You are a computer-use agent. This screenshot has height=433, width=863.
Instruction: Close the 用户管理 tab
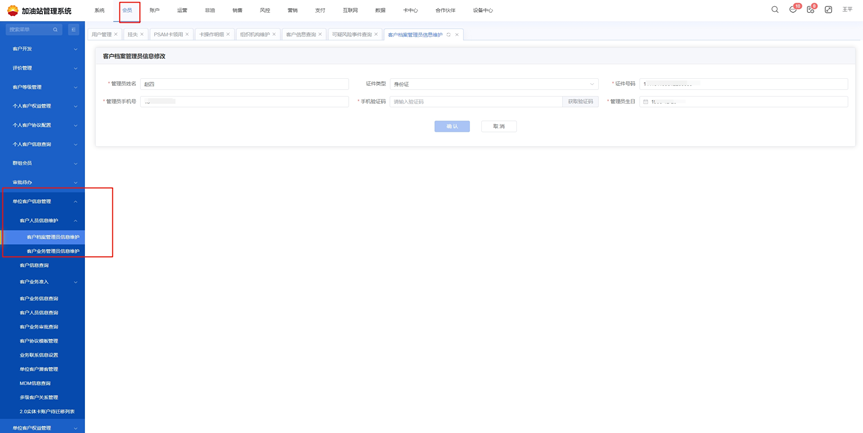(116, 35)
